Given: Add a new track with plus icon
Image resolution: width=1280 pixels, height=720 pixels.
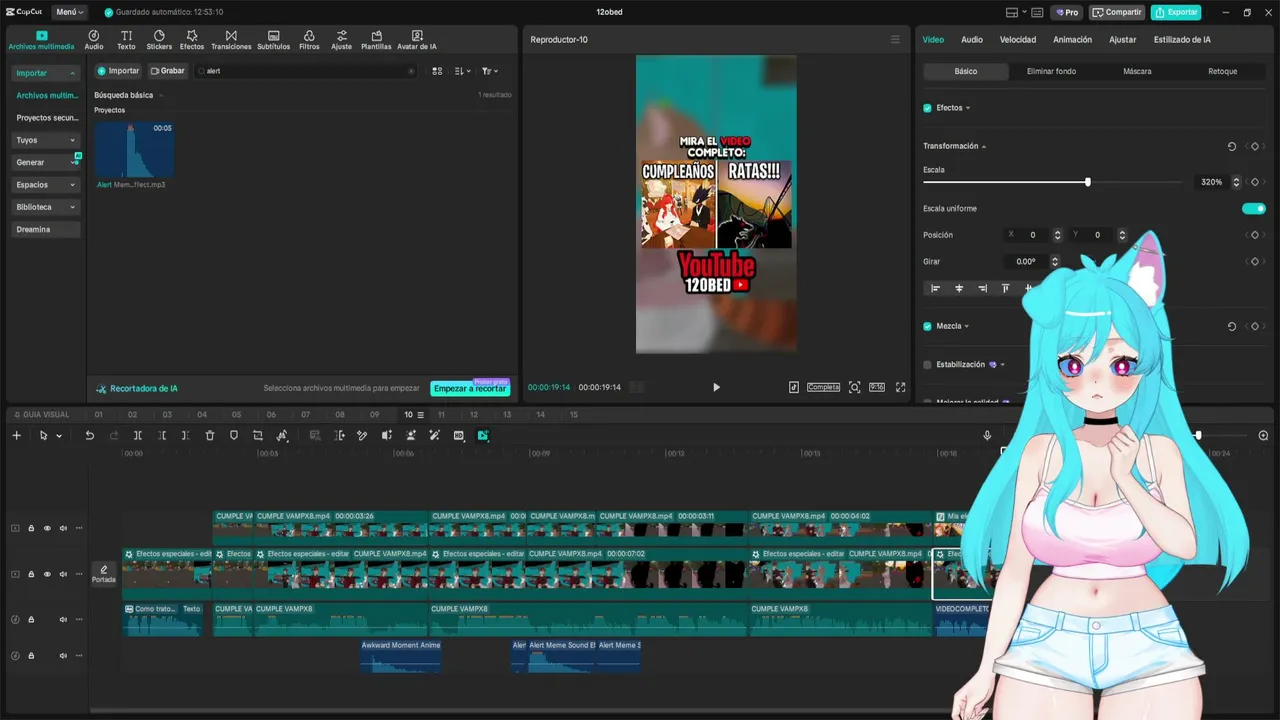Looking at the screenshot, I should (x=16, y=436).
